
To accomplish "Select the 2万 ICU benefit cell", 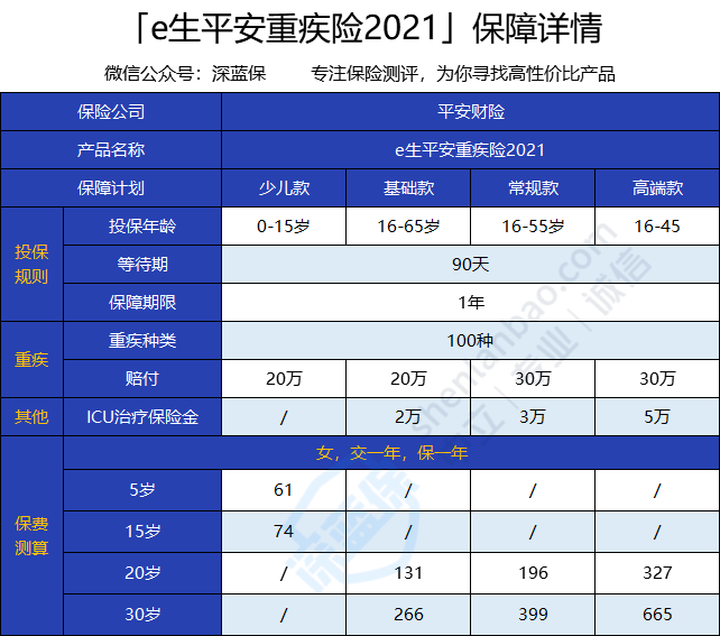I will pos(408,416).
